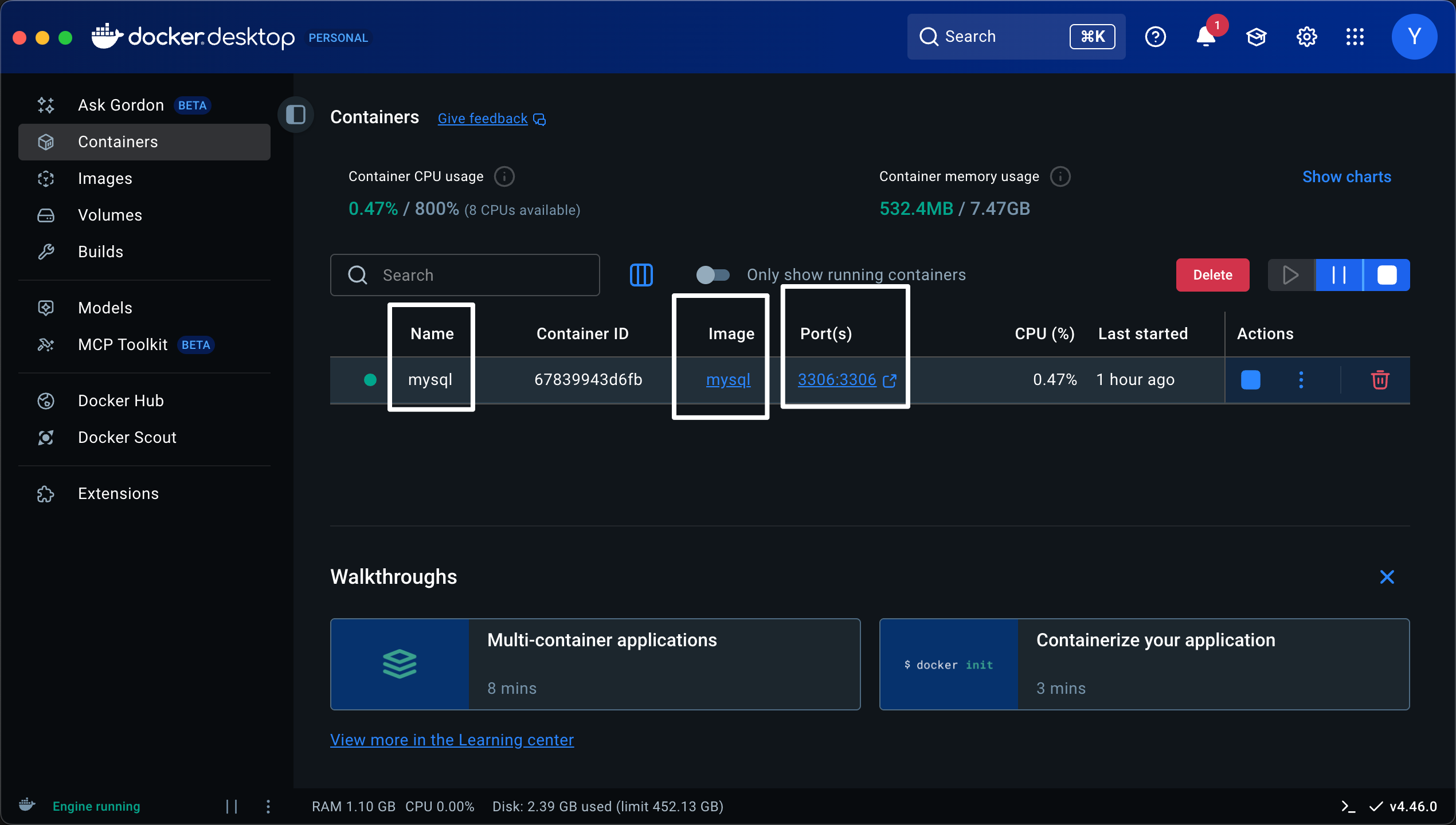The image size is (1456, 825).
Task: Open terminal icon in status bar
Action: [x=1348, y=807]
